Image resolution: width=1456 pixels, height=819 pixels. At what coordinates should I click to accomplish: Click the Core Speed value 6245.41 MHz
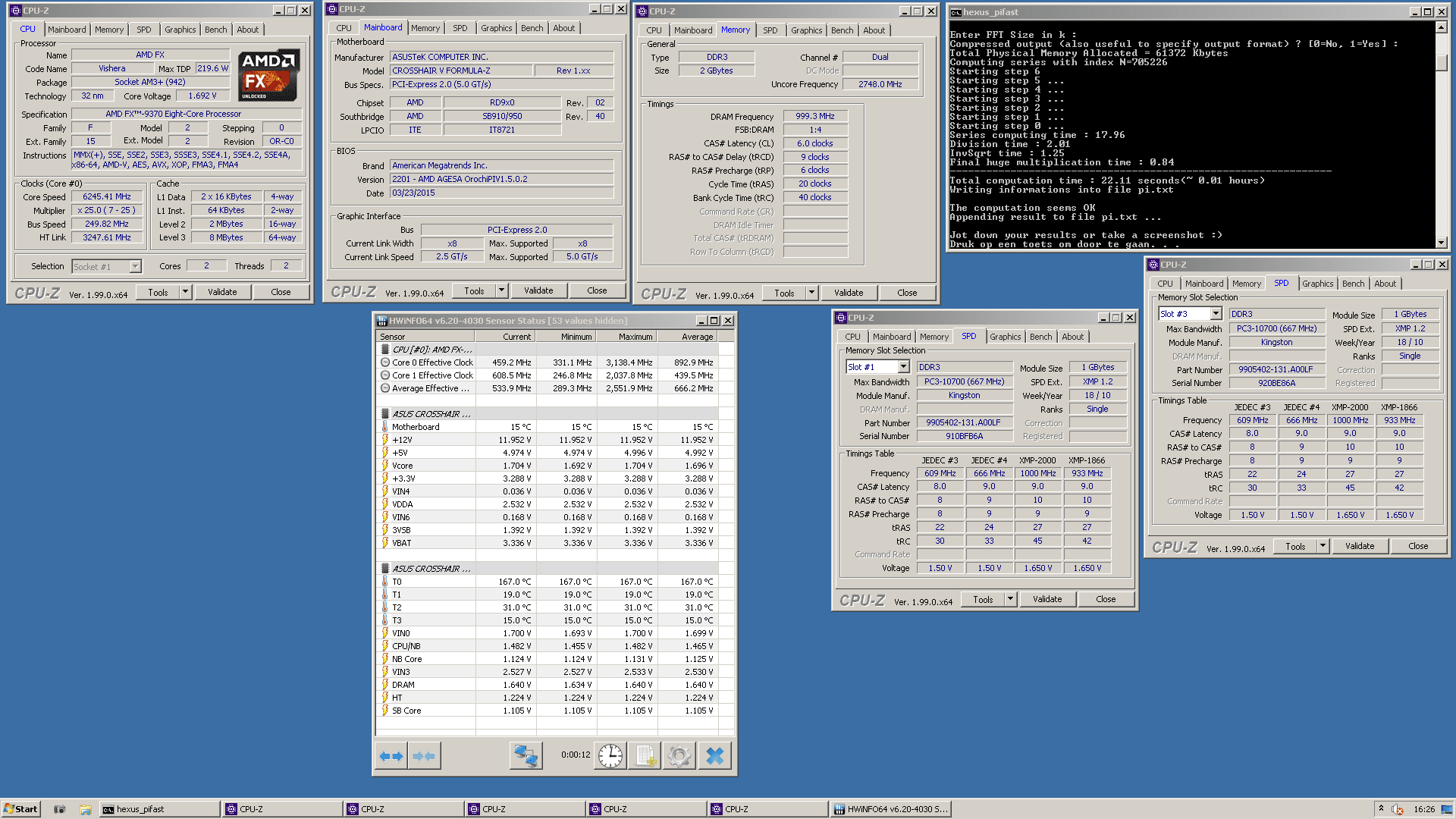[107, 196]
